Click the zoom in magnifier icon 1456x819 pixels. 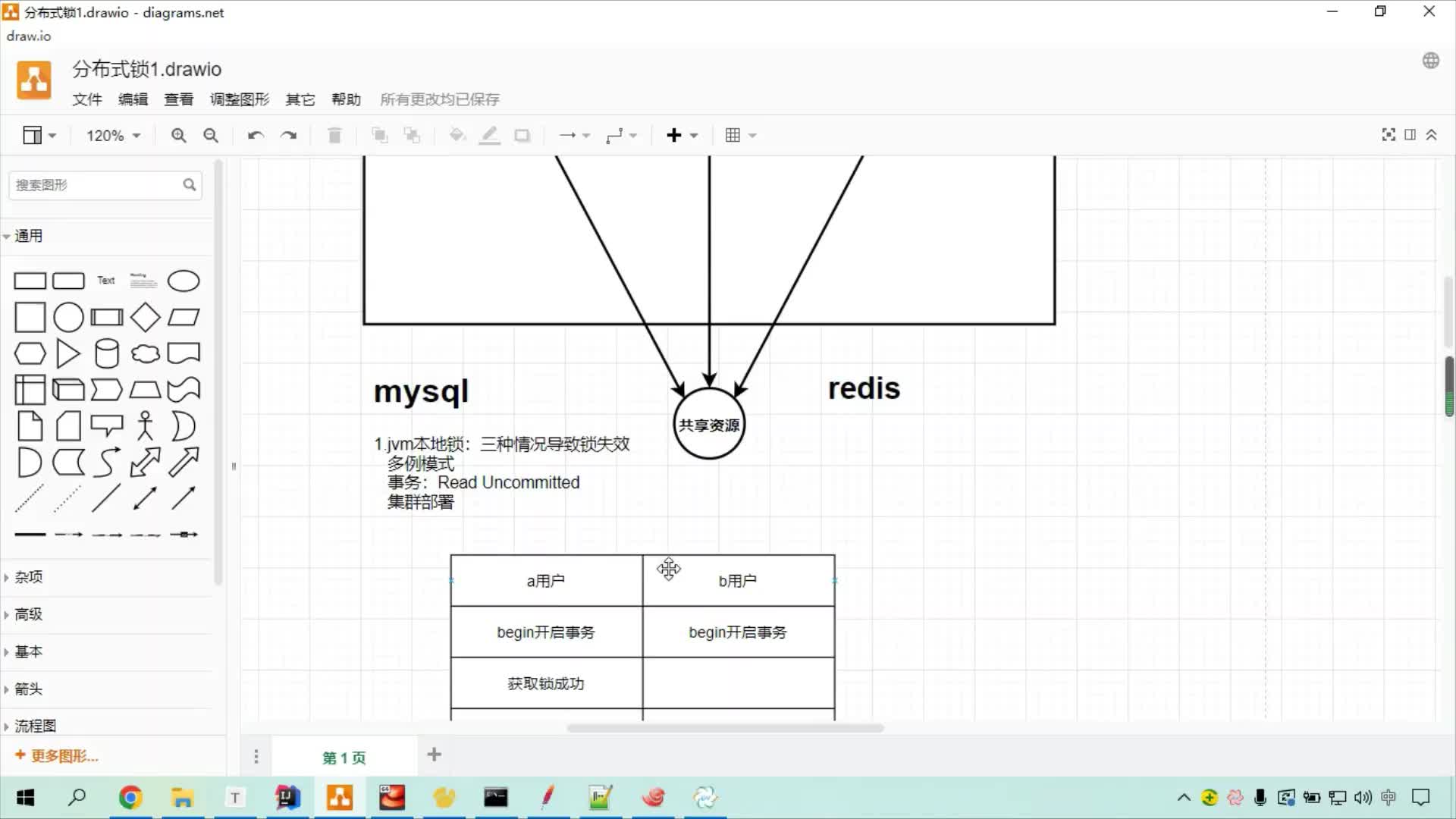[x=178, y=135]
